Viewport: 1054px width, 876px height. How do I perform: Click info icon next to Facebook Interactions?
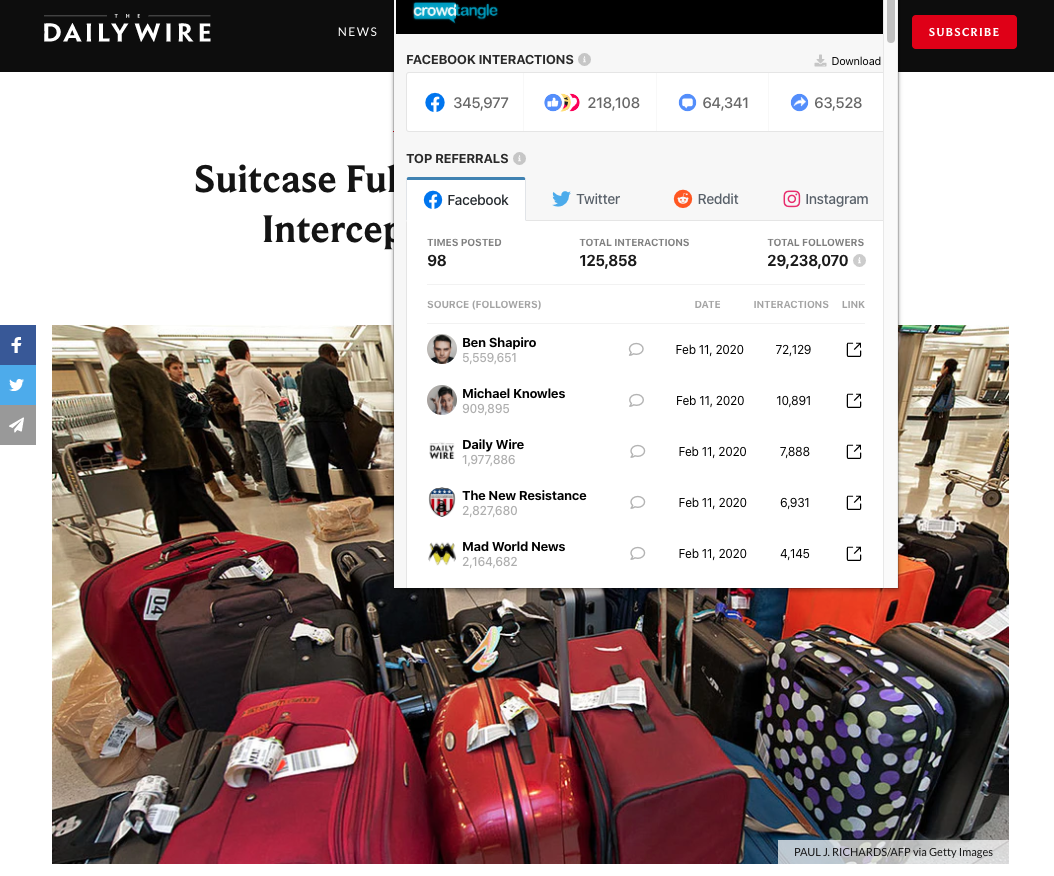pyautogui.click(x=585, y=60)
